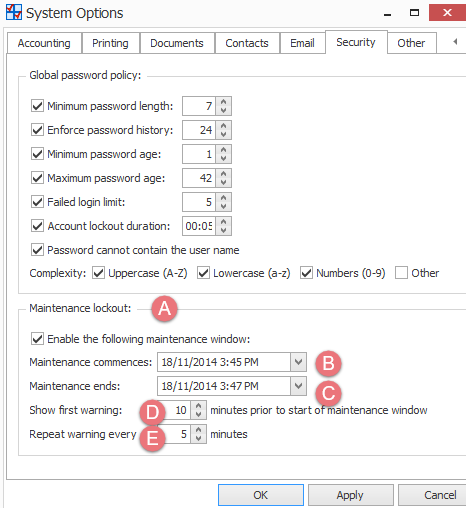Click the tab scroll left arrow

(x=455, y=42)
